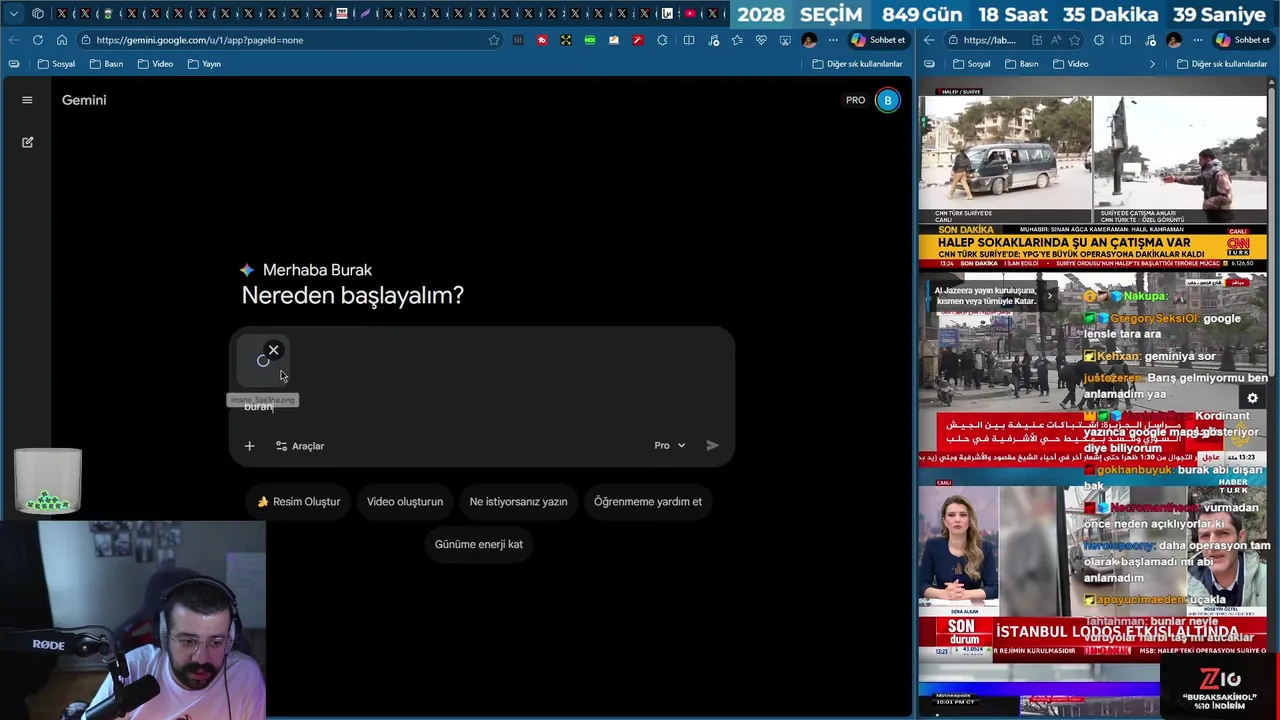
Task: Open Copilot Sohbet et in the left browser
Action: click(878, 40)
